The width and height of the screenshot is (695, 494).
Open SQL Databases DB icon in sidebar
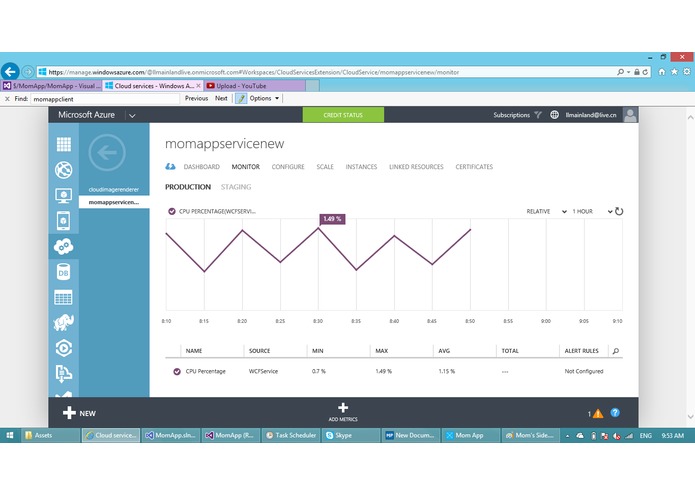tap(63, 272)
